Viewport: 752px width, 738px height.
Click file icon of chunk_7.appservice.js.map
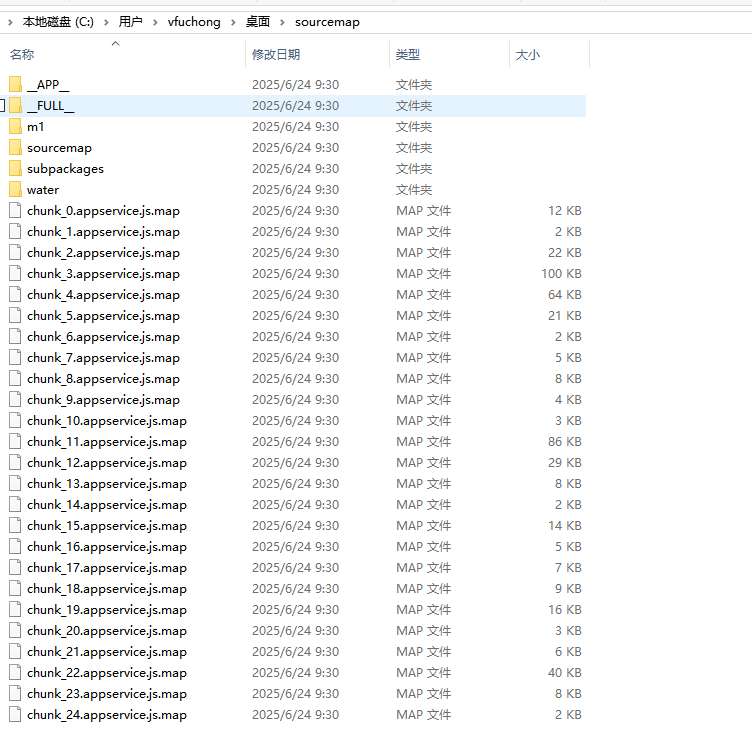coord(15,358)
